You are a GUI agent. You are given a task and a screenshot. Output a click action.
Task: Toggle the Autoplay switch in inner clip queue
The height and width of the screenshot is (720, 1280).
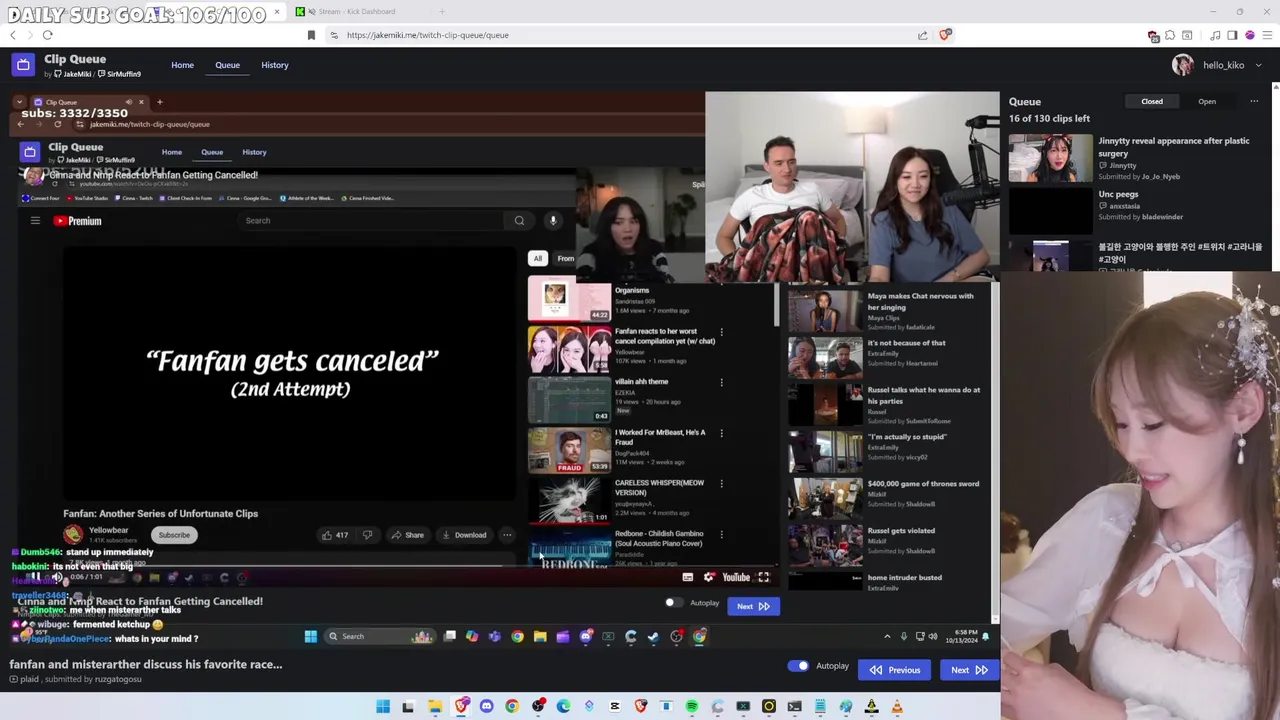pos(673,603)
